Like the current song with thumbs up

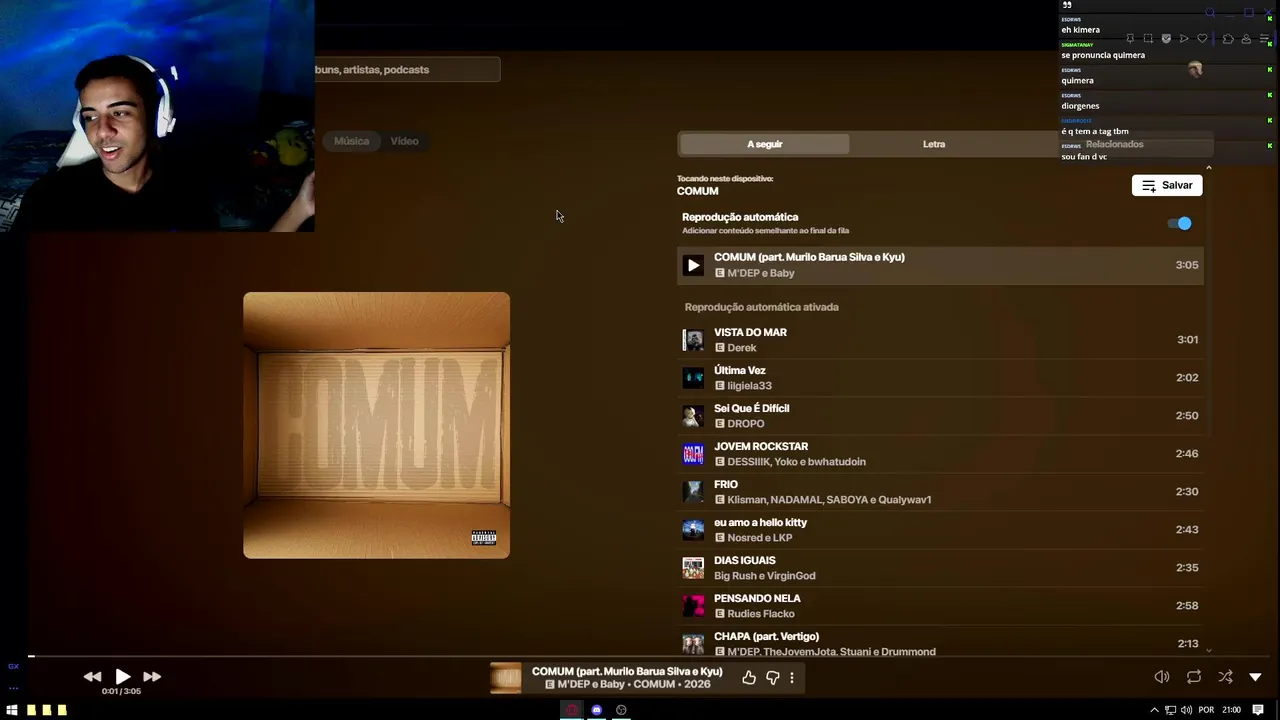pos(749,678)
